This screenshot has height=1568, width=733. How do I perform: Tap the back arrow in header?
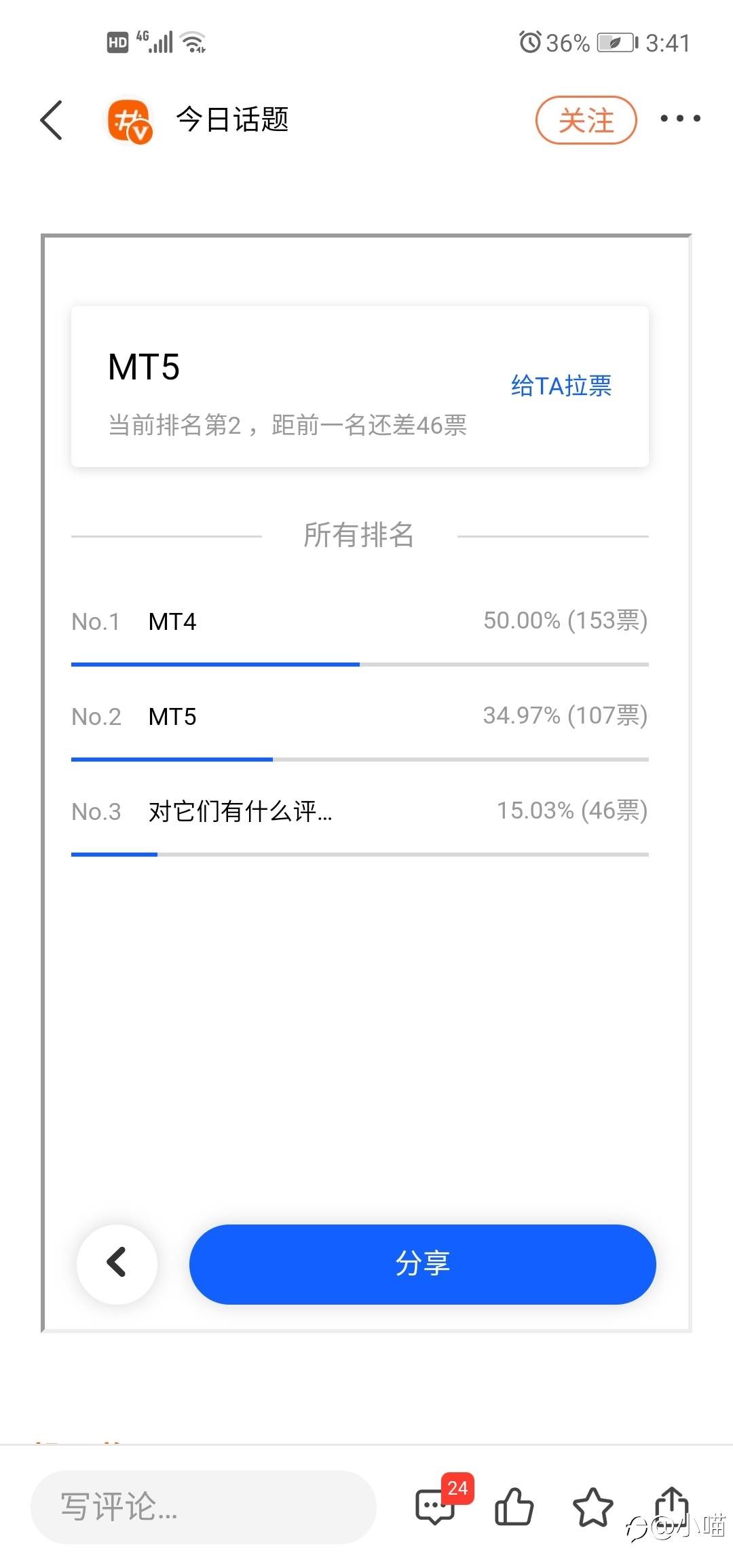[52, 120]
